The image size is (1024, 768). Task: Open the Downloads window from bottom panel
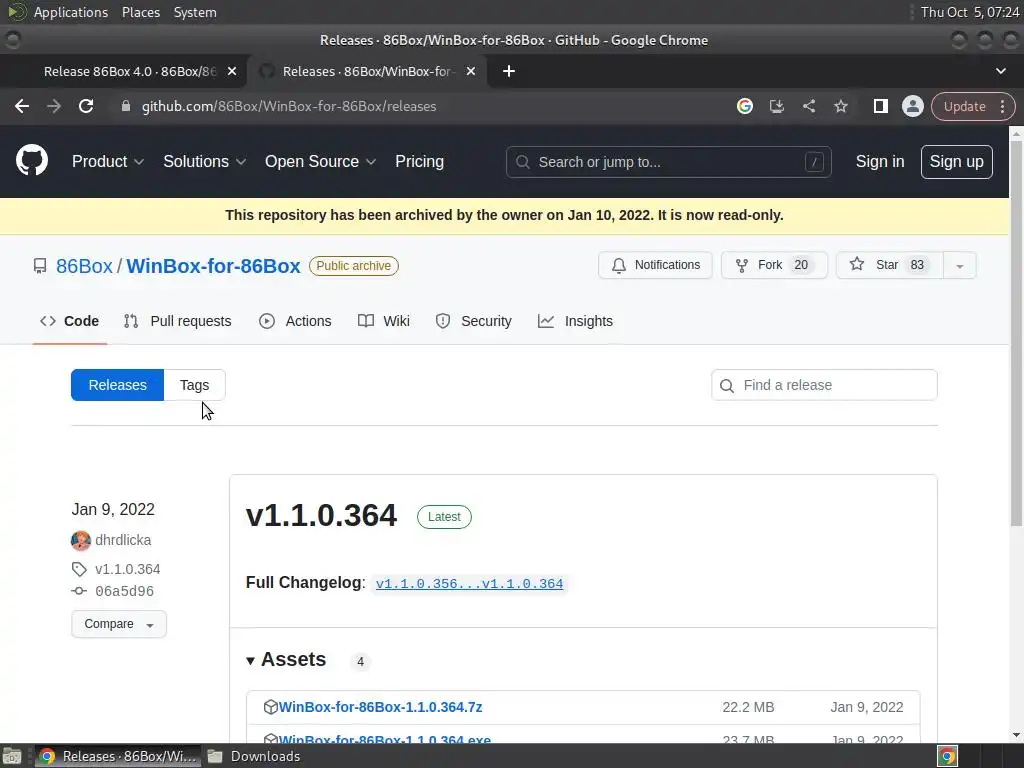[255, 756]
